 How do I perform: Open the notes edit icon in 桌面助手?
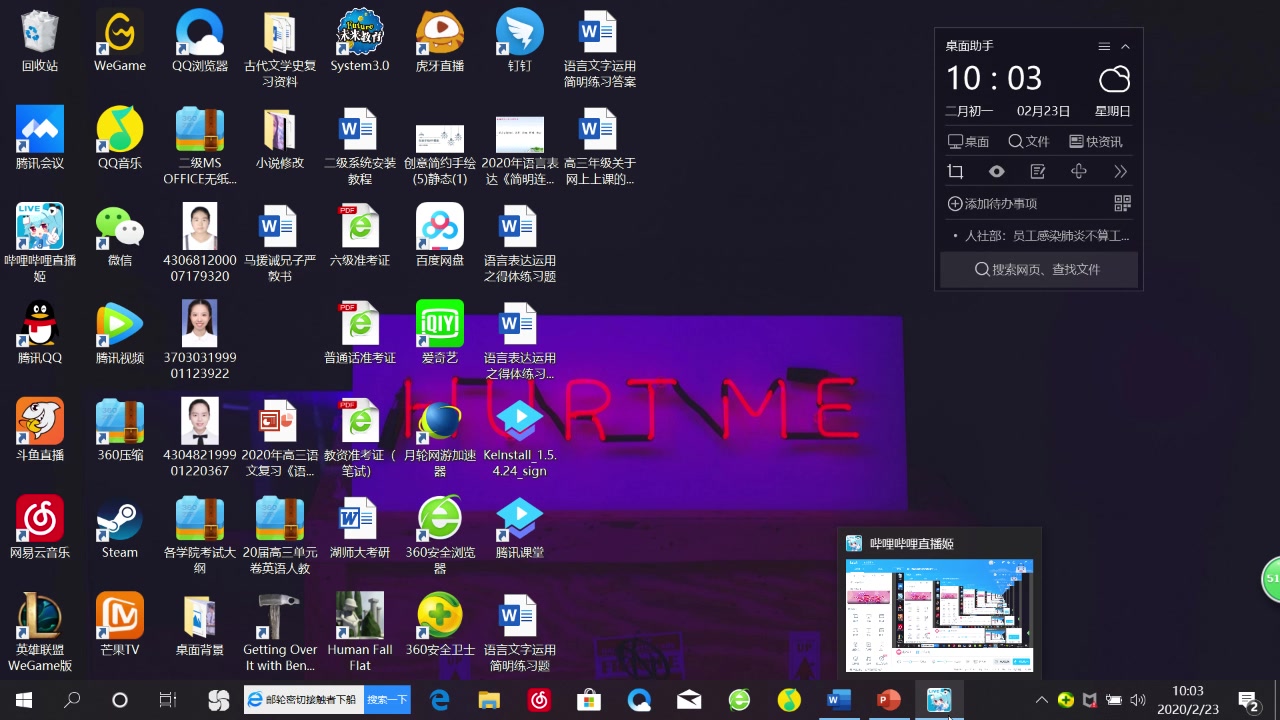click(x=1038, y=172)
